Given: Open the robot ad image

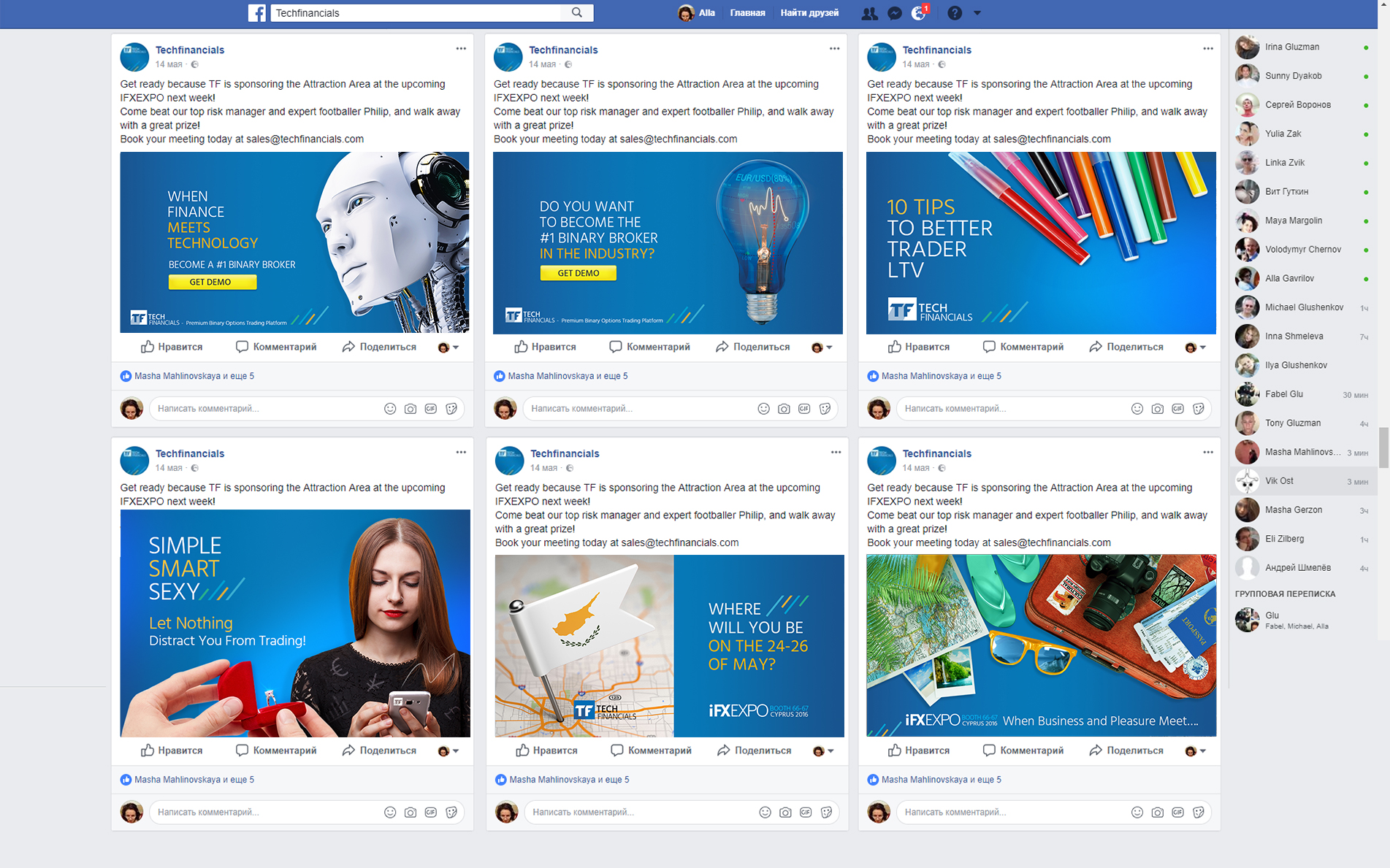Looking at the screenshot, I should coord(294,242).
